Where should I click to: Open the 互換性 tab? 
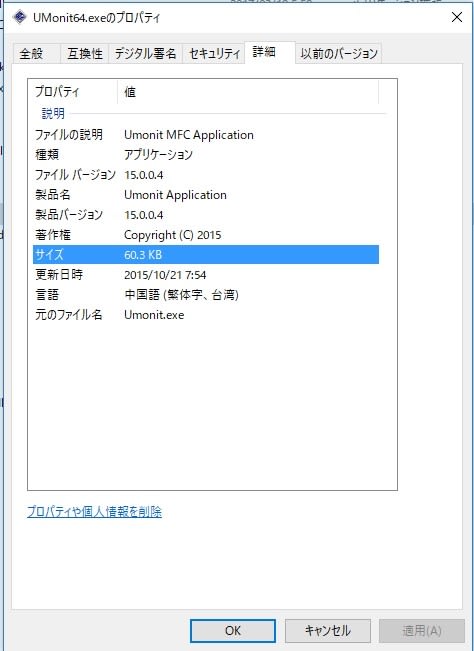coord(85,54)
